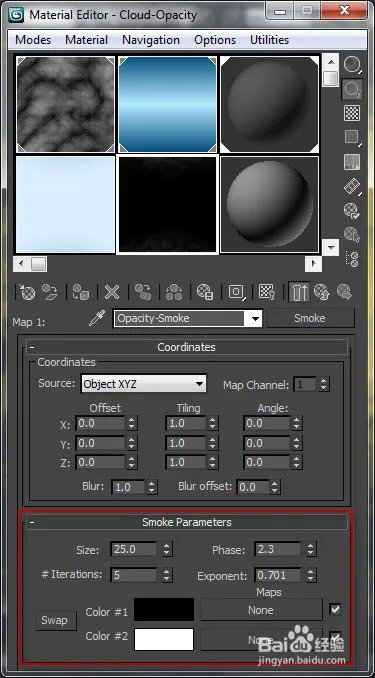Click the Swap colors button
This screenshot has height=678, width=375.
(x=56, y=620)
